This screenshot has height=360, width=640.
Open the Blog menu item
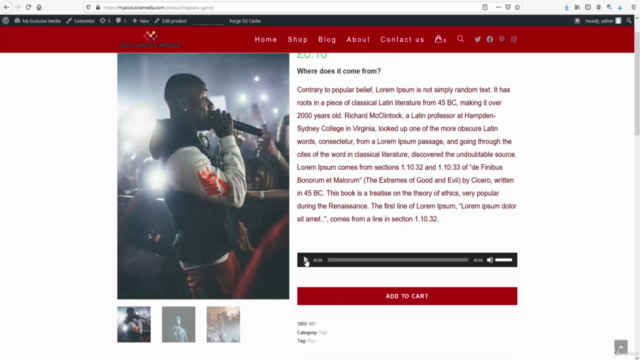click(327, 40)
